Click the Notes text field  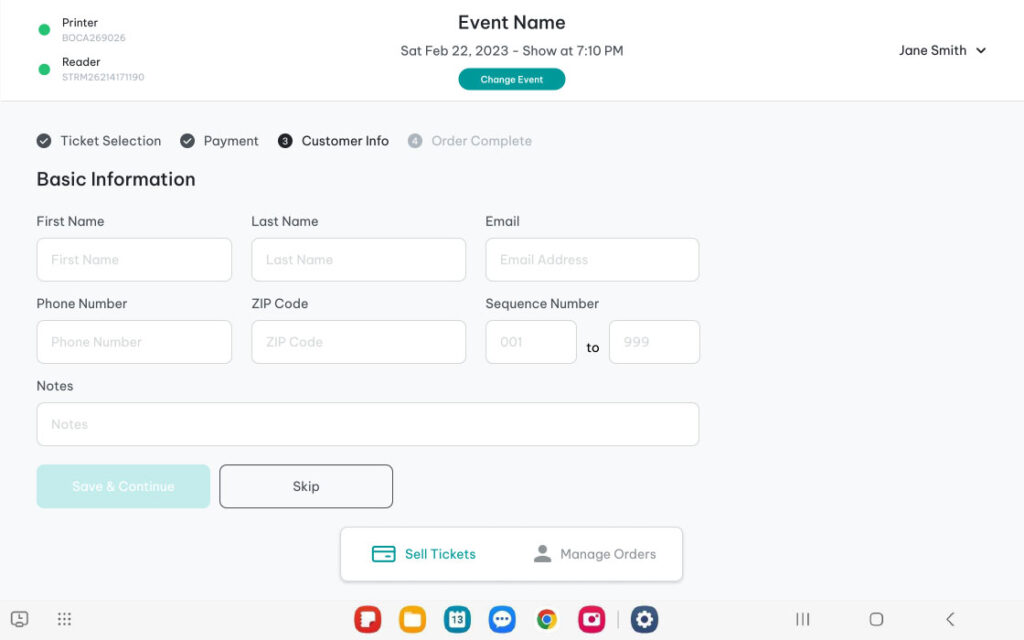coord(367,424)
